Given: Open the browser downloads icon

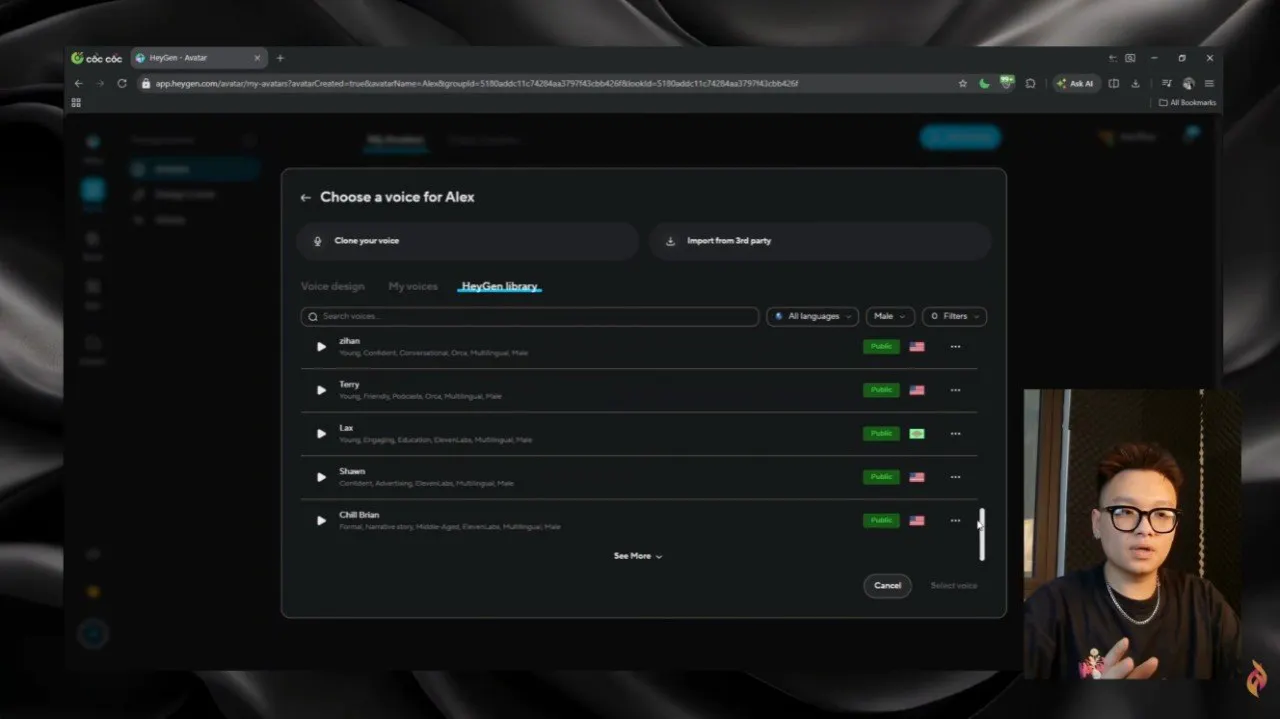Looking at the screenshot, I should click(x=1136, y=84).
